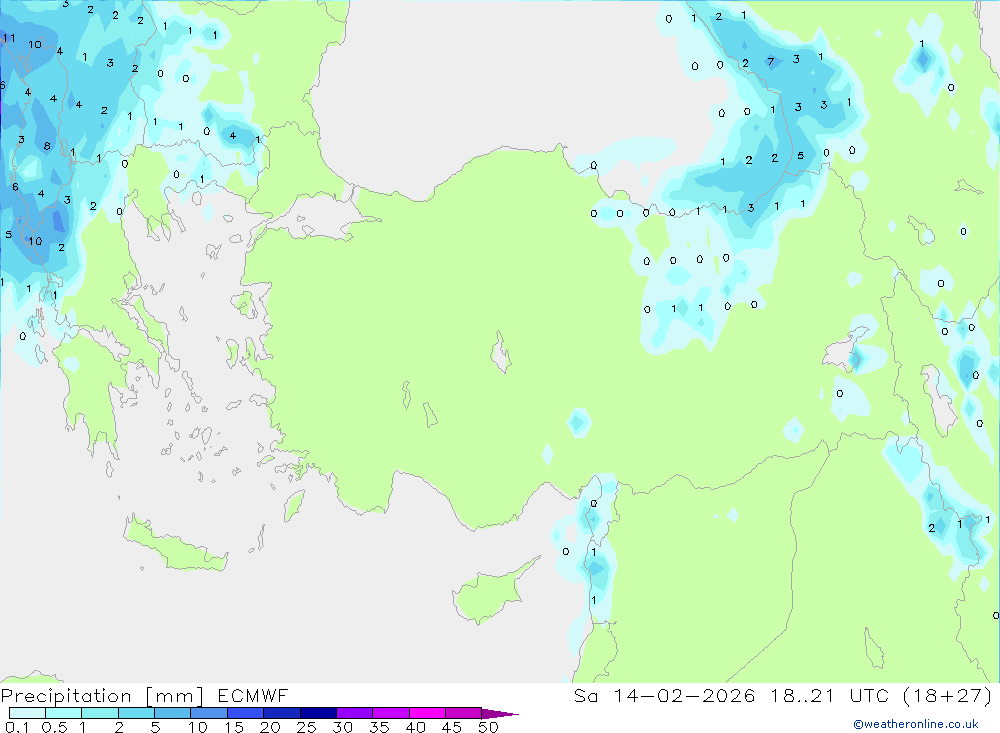Click the '40' legend scale label
The height and width of the screenshot is (733, 1000).
click(x=416, y=727)
